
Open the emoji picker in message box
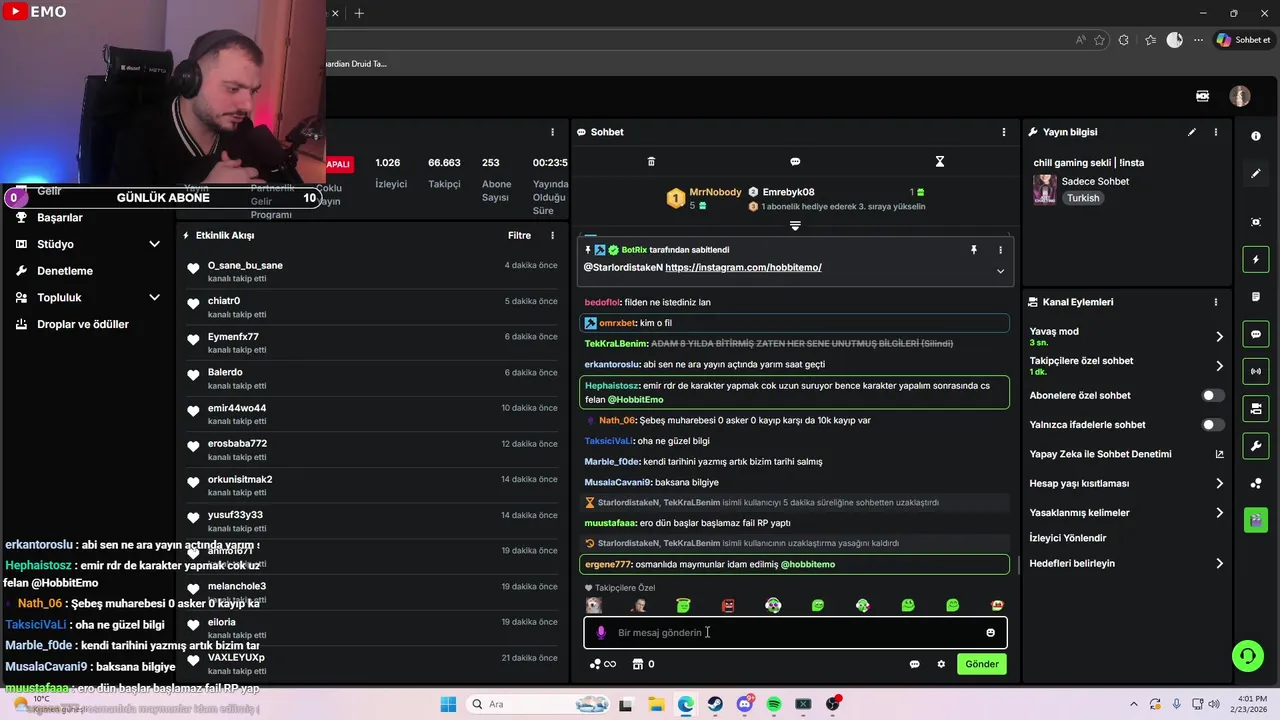pyautogui.click(x=991, y=632)
